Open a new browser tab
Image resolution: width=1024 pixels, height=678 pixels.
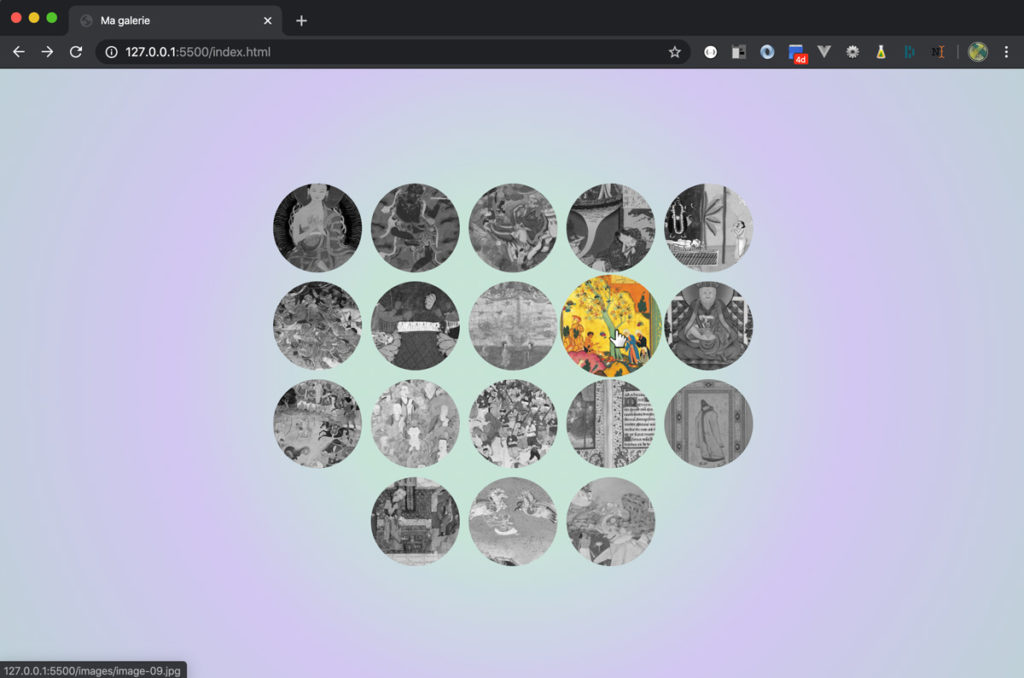tap(301, 21)
